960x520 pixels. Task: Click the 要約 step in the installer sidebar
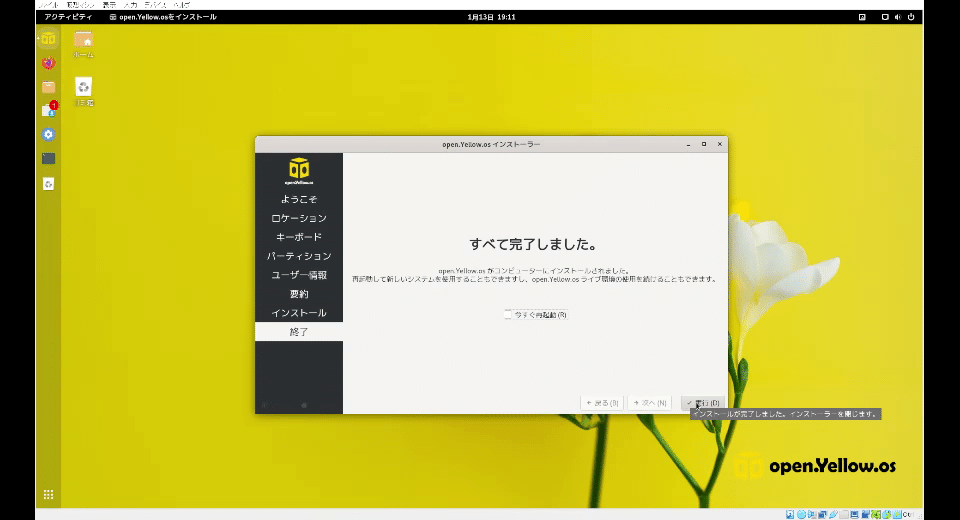coord(299,294)
